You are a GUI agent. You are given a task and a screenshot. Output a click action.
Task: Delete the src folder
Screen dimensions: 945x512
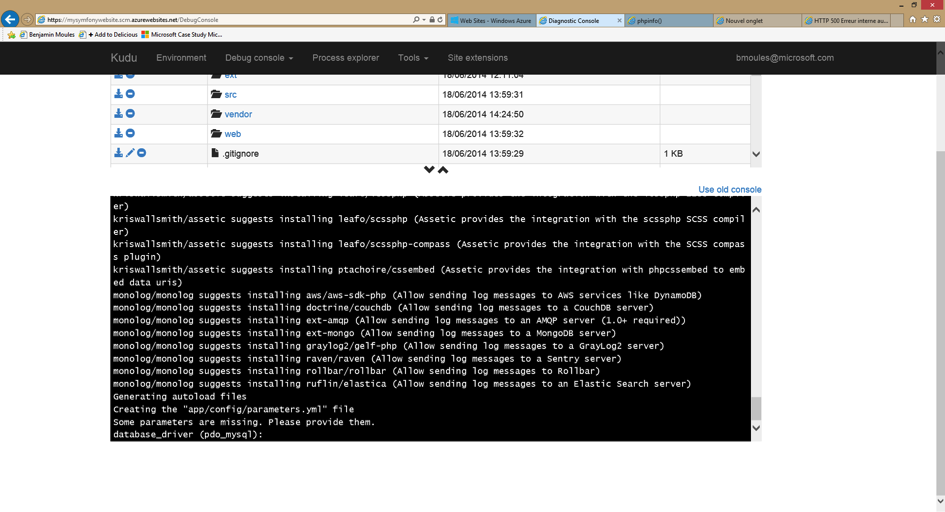[130, 94]
